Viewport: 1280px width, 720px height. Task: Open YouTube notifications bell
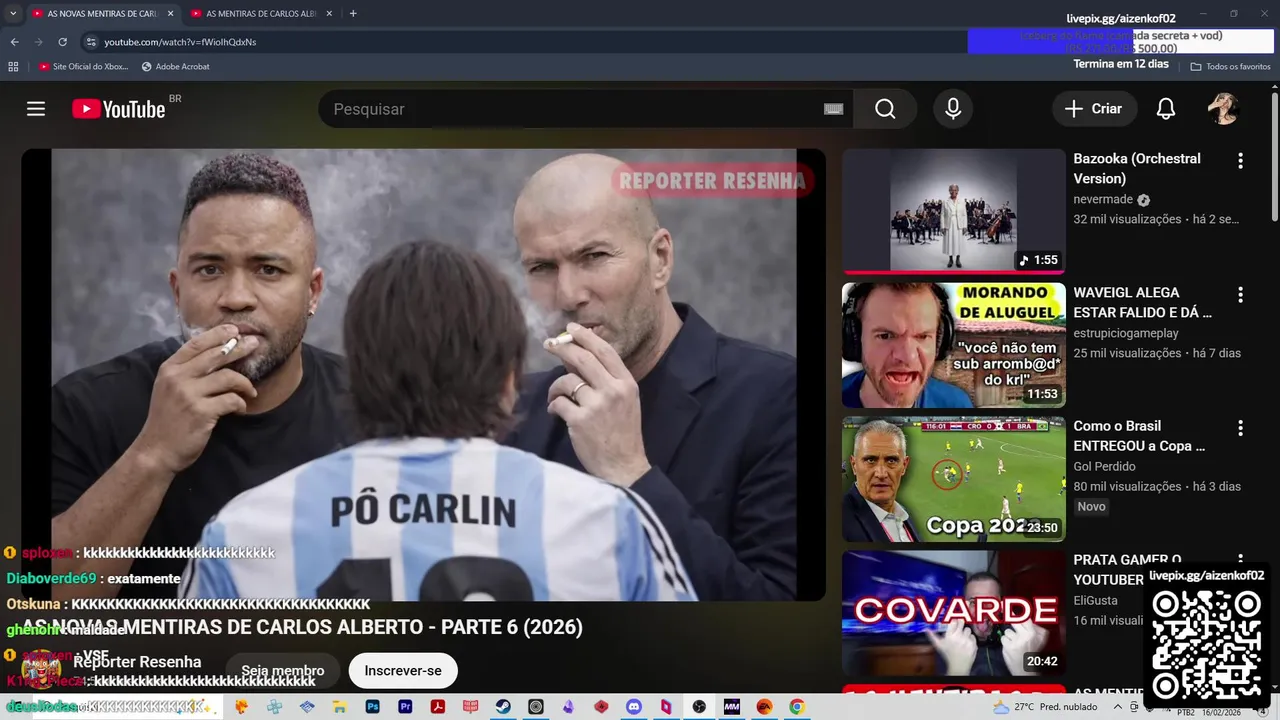click(1166, 109)
